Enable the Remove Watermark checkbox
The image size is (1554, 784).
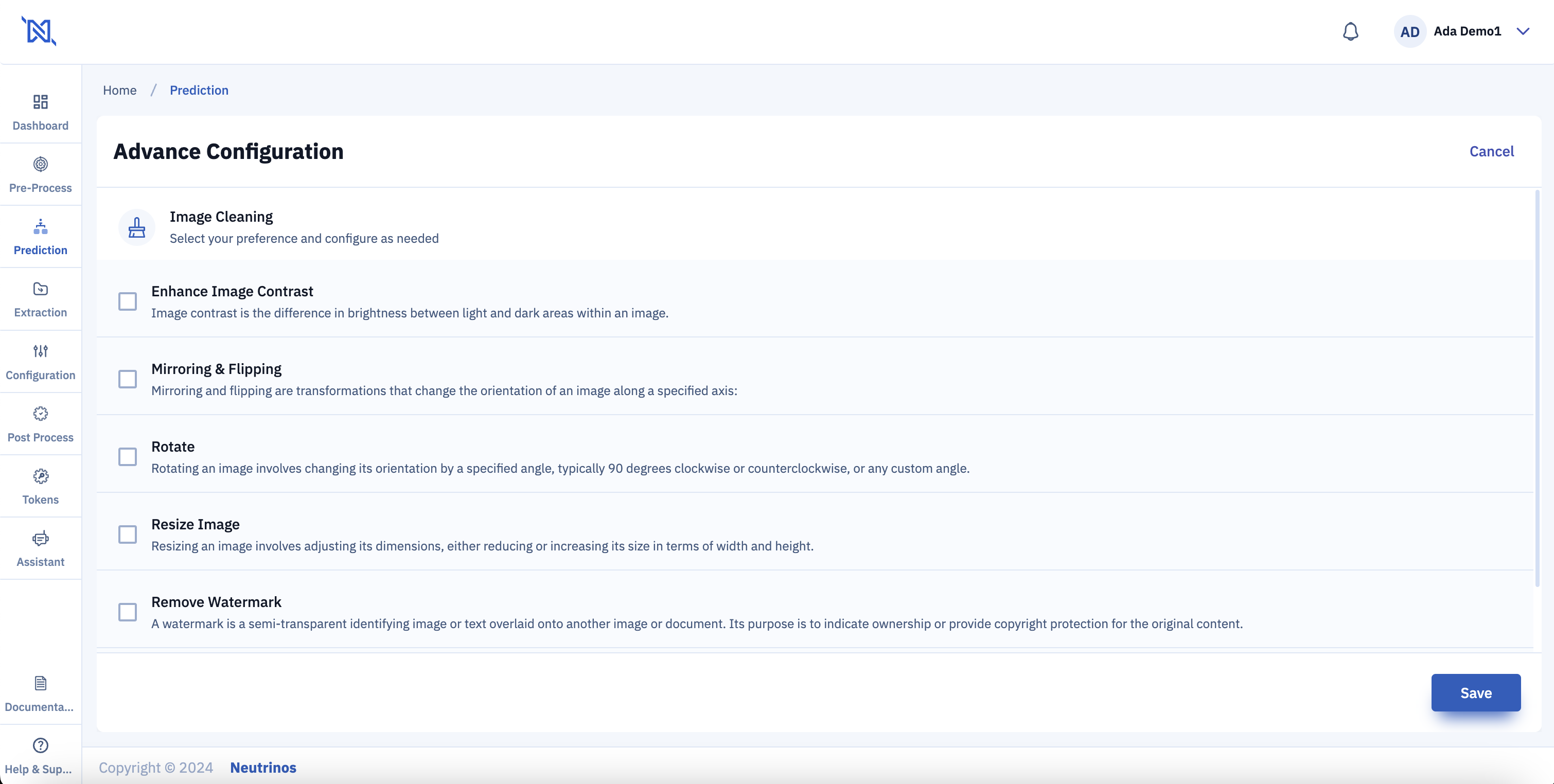(127, 612)
